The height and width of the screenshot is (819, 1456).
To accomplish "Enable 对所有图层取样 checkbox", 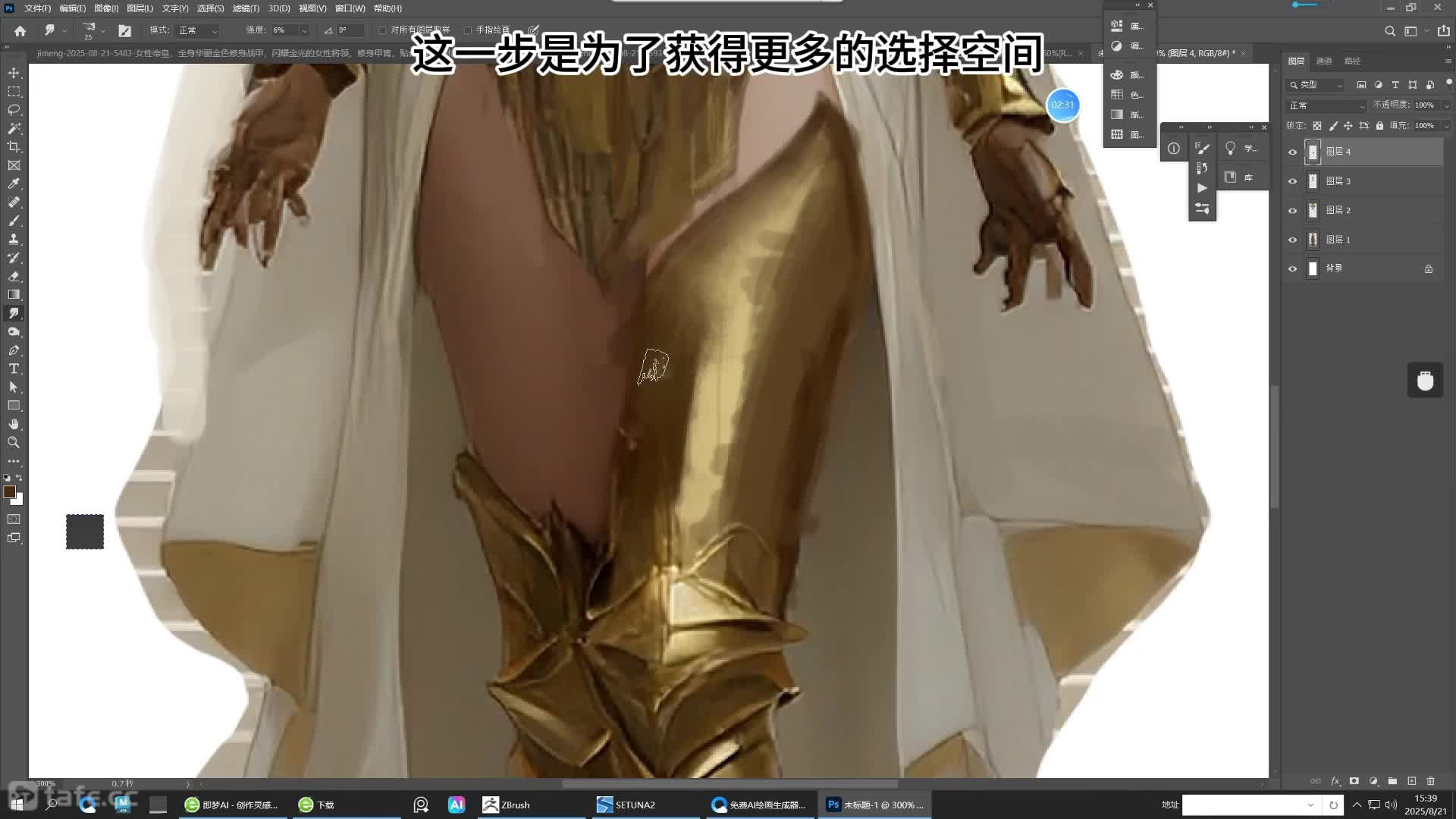I will pyautogui.click(x=383, y=30).
